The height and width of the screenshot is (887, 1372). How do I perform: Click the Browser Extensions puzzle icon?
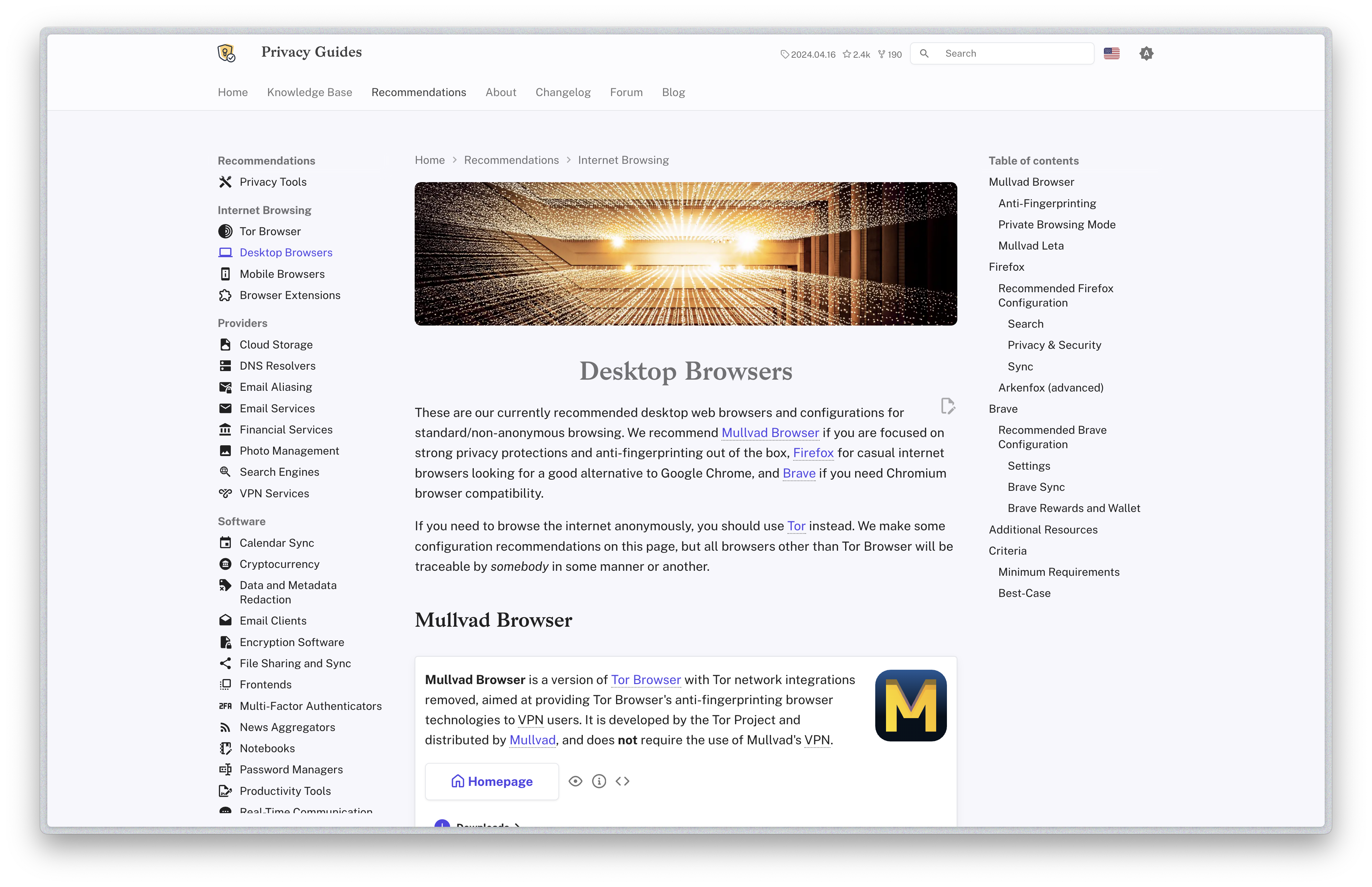(x=225, y=295)
